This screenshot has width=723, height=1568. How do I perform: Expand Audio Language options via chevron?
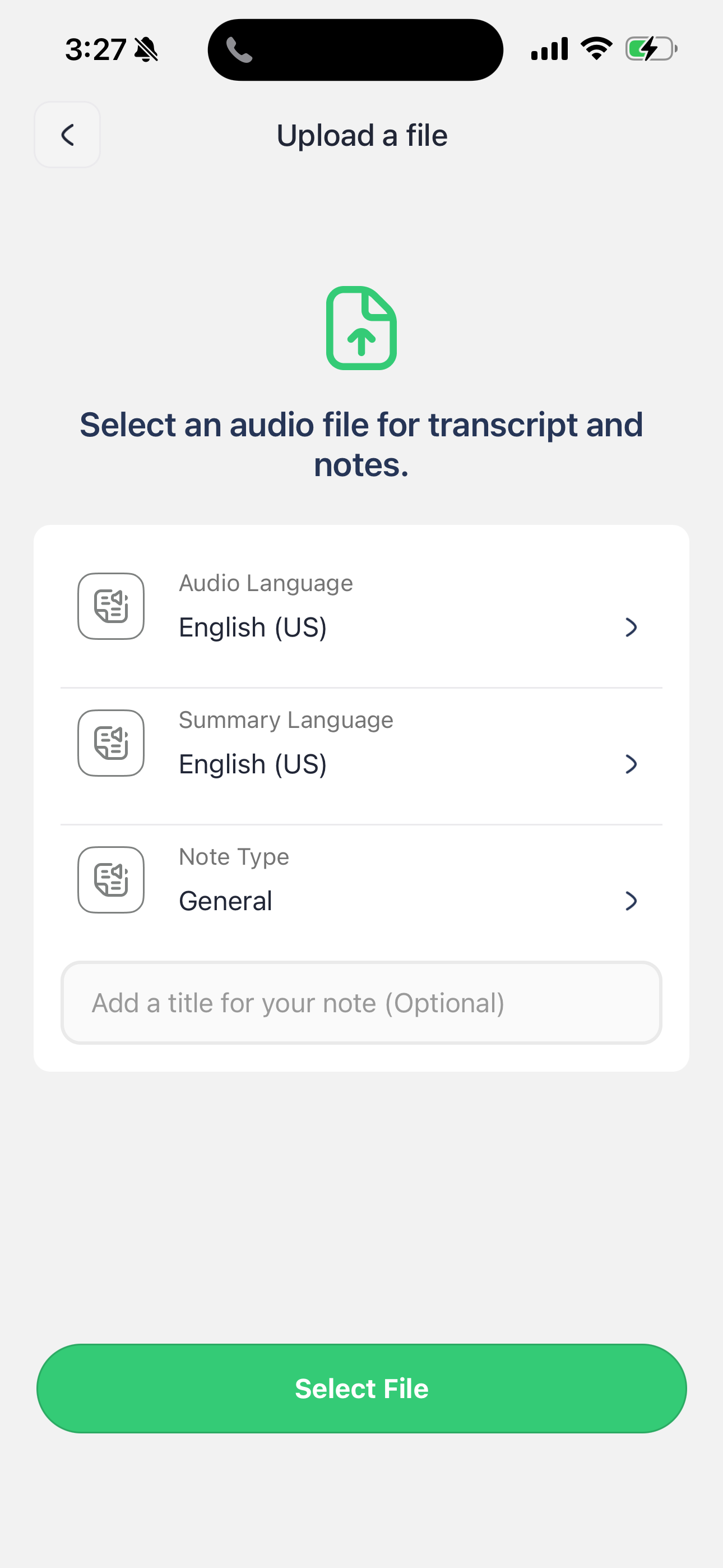(x=631, y=627)
